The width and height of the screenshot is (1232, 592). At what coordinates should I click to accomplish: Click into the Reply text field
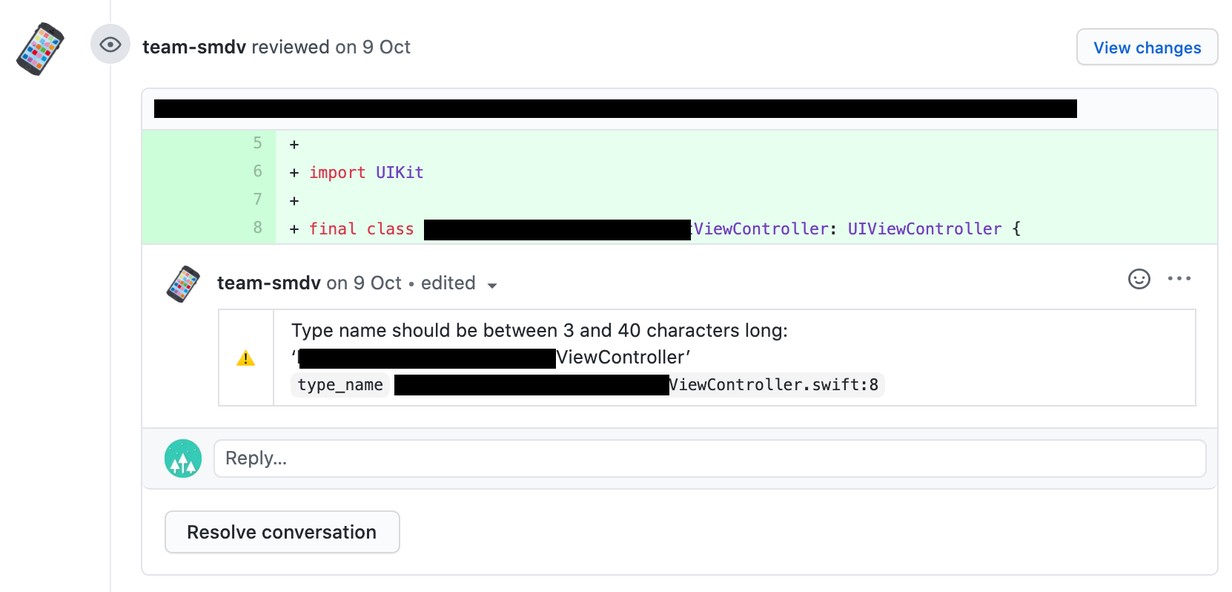point(710,458)
